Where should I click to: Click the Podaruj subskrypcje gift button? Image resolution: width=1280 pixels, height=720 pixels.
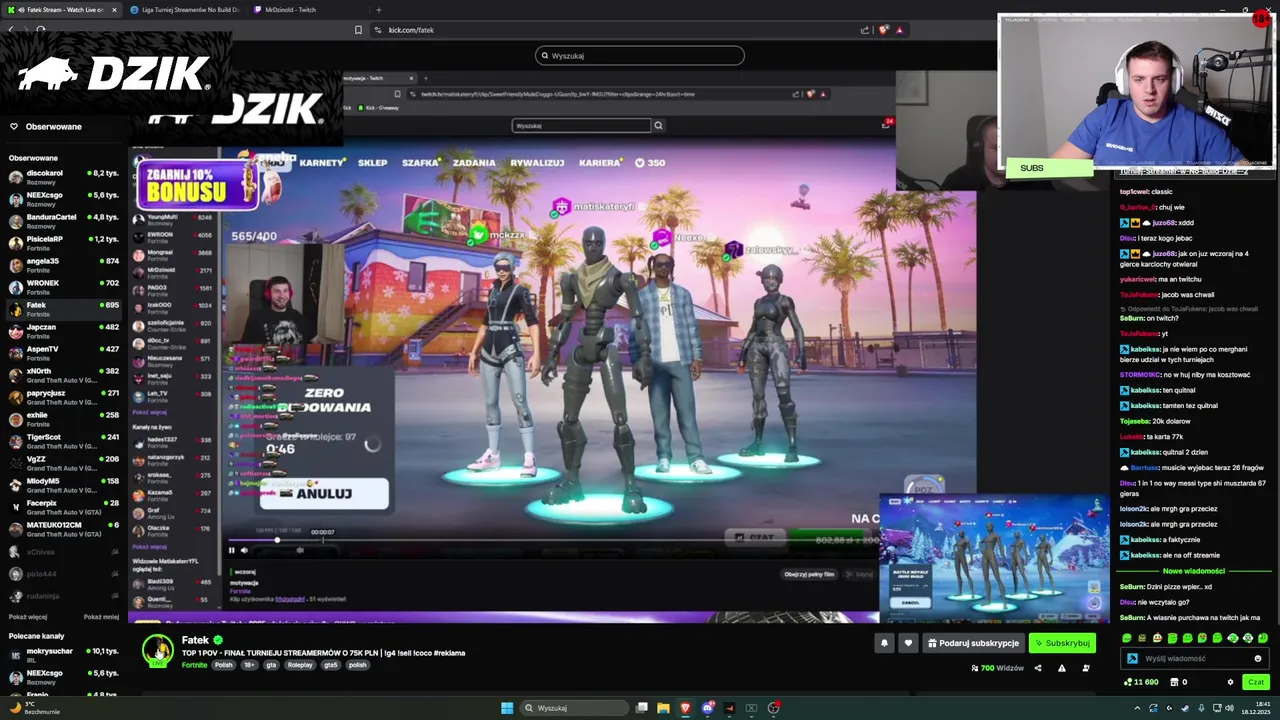(x=973, y=643)
